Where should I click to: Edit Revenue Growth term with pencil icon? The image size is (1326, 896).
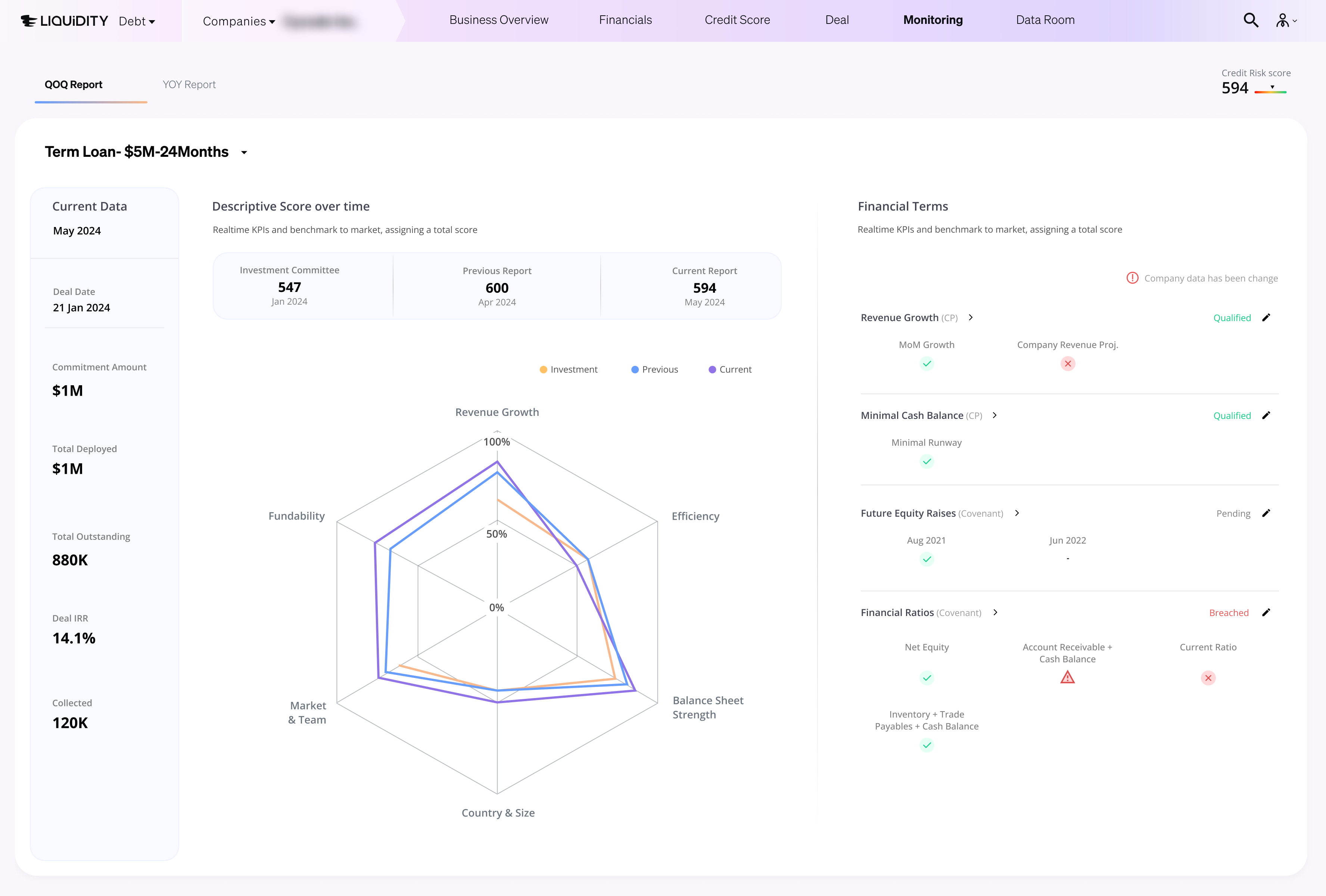tap(1266, 318)
